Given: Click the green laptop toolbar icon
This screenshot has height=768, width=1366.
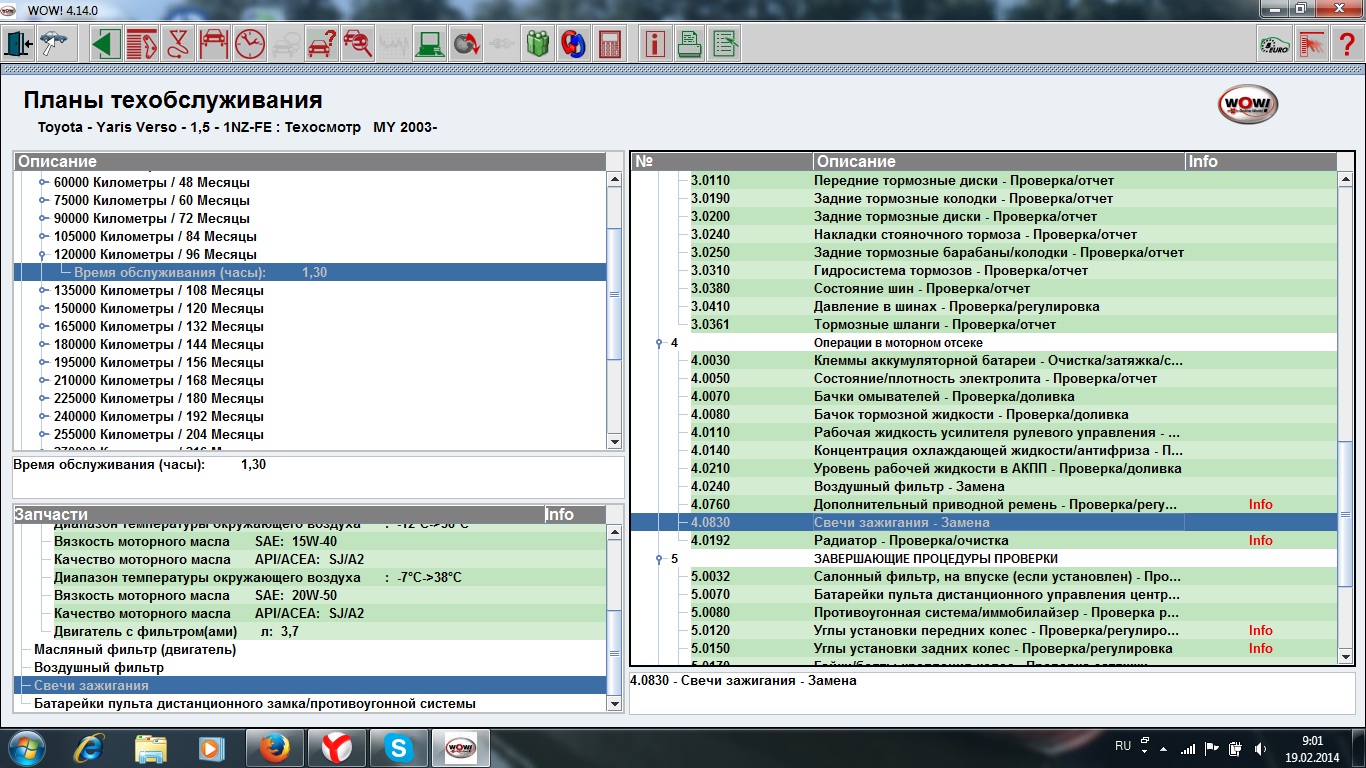Looking at the screenshot, I should point(430,44).
